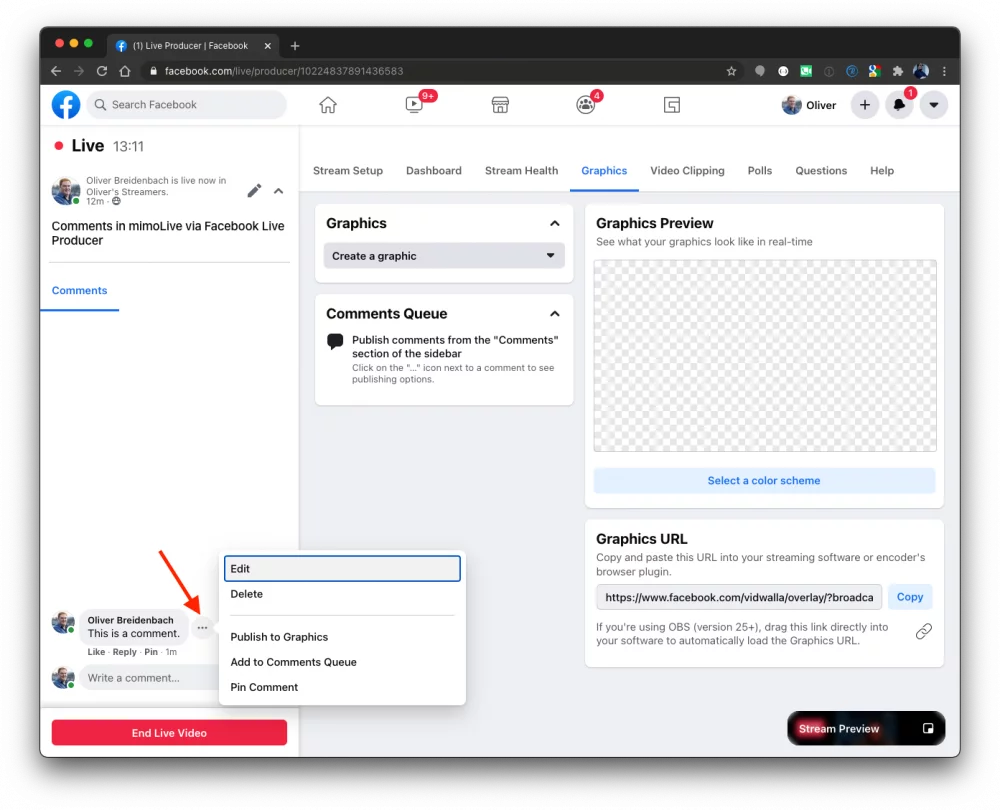Viewport: 1000px width, 810px height.
Task: Click the Graphics URL text field
Action: coord(739,597)
